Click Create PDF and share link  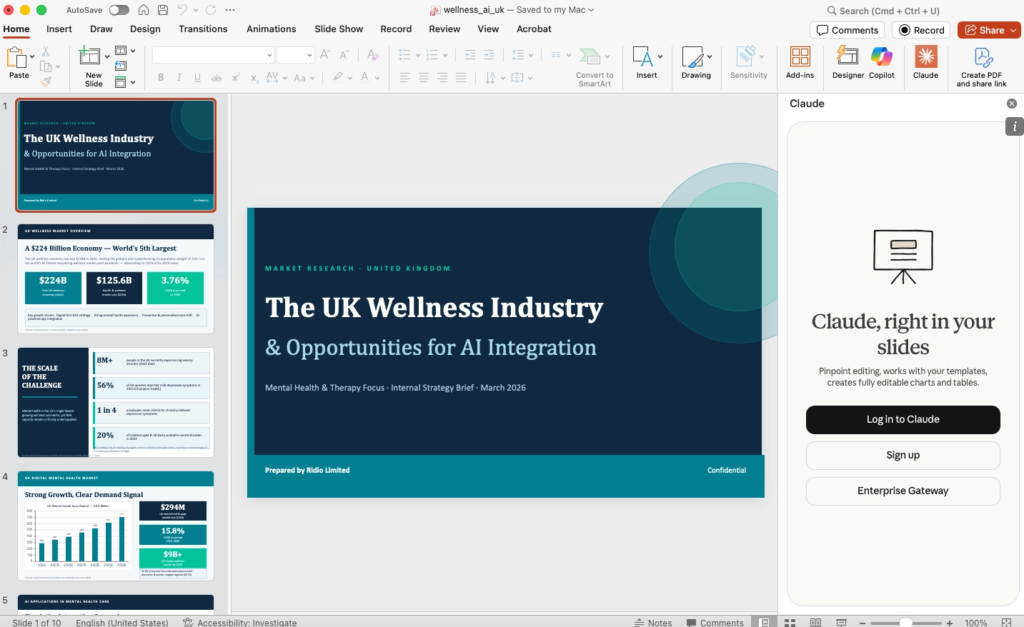tap(981, 66)
